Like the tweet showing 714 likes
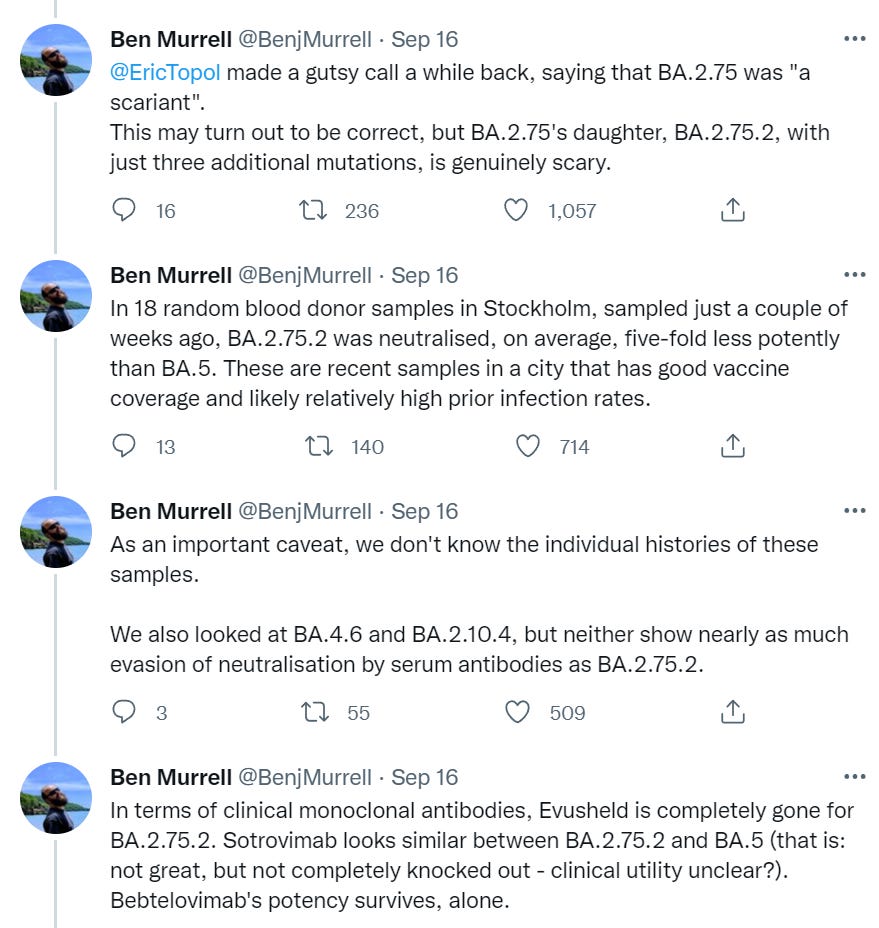Viewport: 879px width, 928px height. (x=527, y=446)
